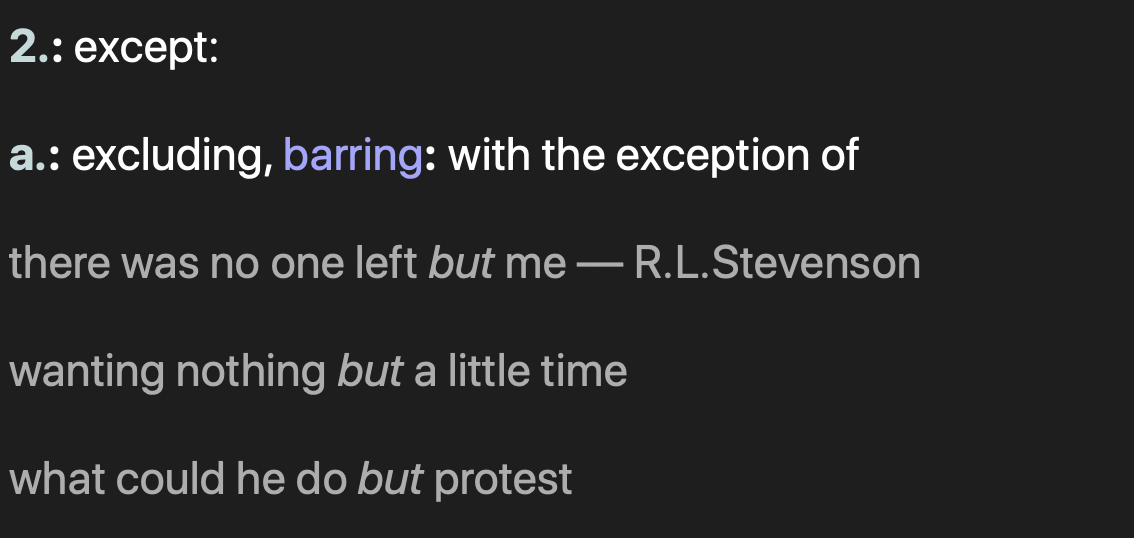Click italic 'but' in the Stevenson quote
Screen dimensions: 1134x538
pos(461,263)
